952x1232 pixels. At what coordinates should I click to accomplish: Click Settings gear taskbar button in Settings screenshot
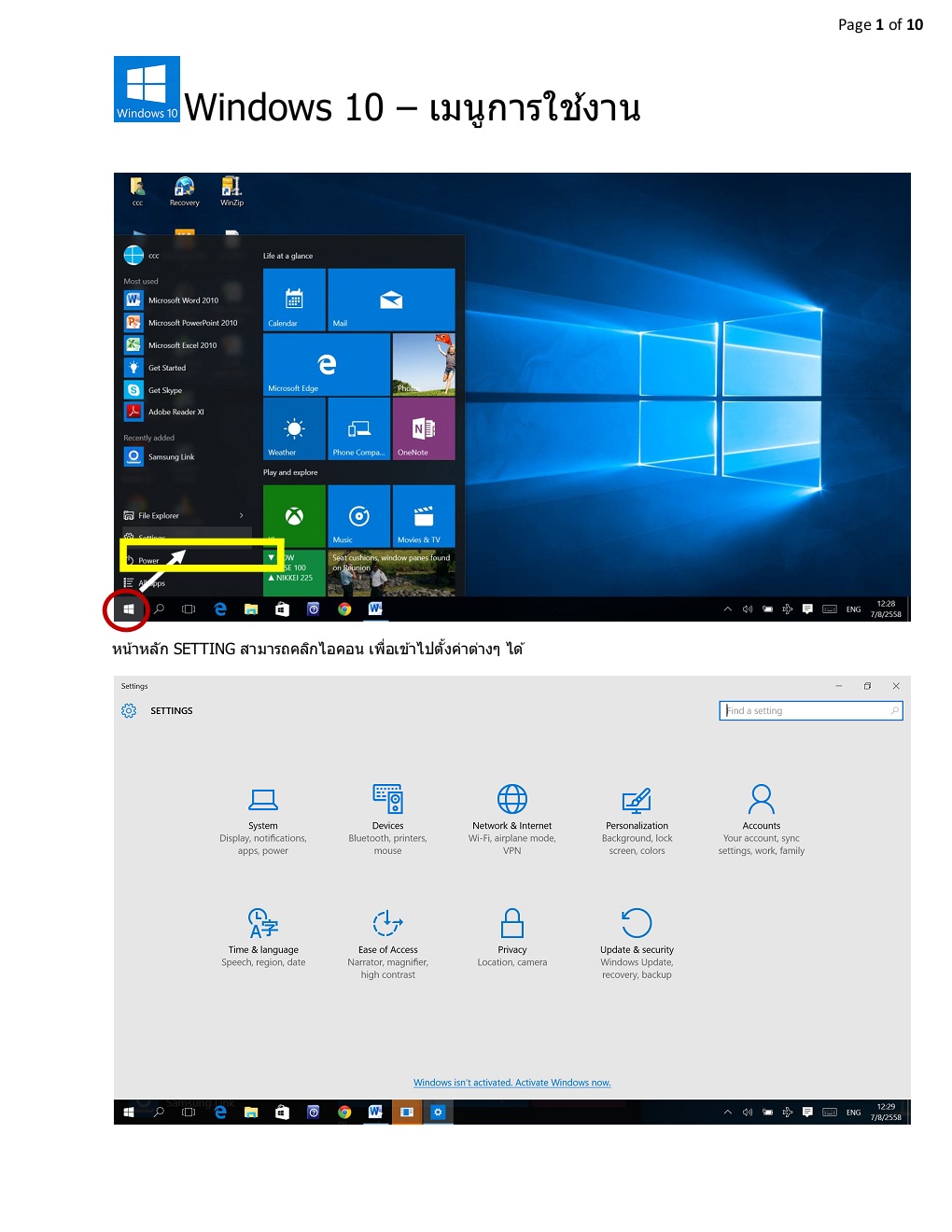[438, 1112]
